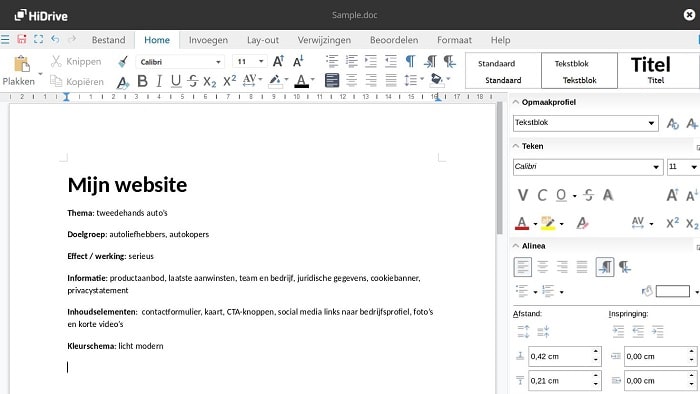Toggle Subscript in the ribbon

(x=210, y=82)
